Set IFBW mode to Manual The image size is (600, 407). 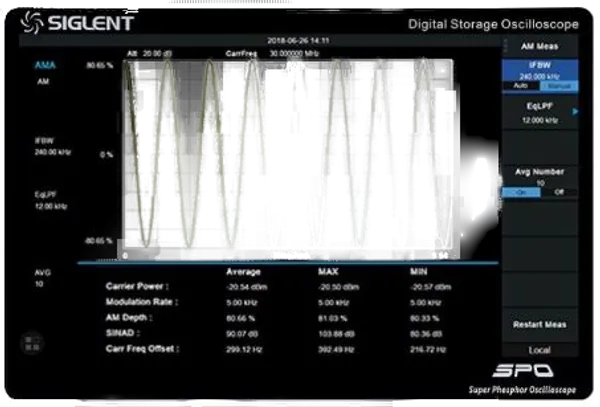click(559, 86)
